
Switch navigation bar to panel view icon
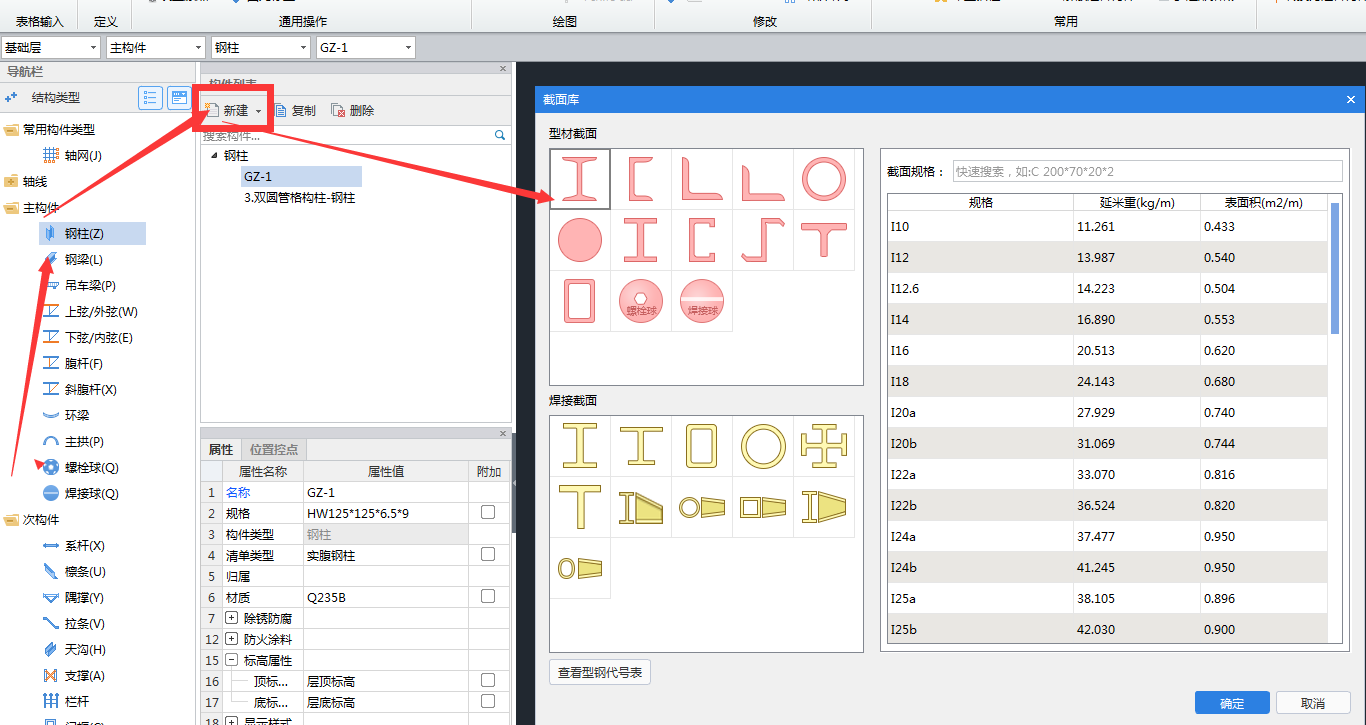pyautogui.click(x=179, y=97)
